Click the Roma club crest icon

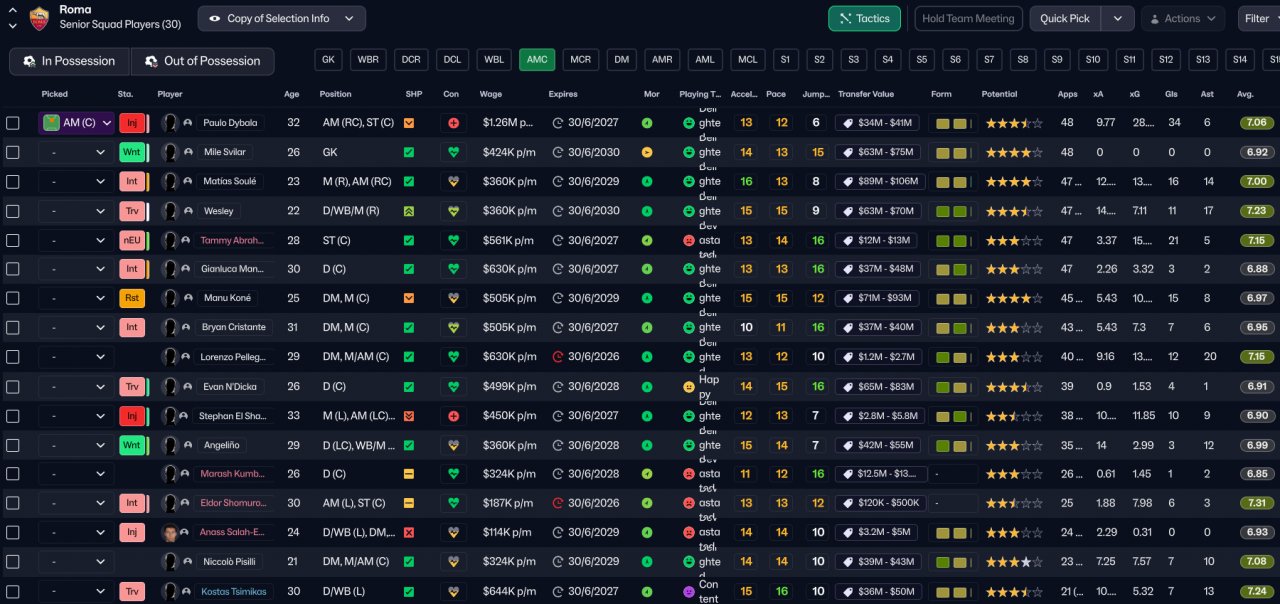pos(40,18)
